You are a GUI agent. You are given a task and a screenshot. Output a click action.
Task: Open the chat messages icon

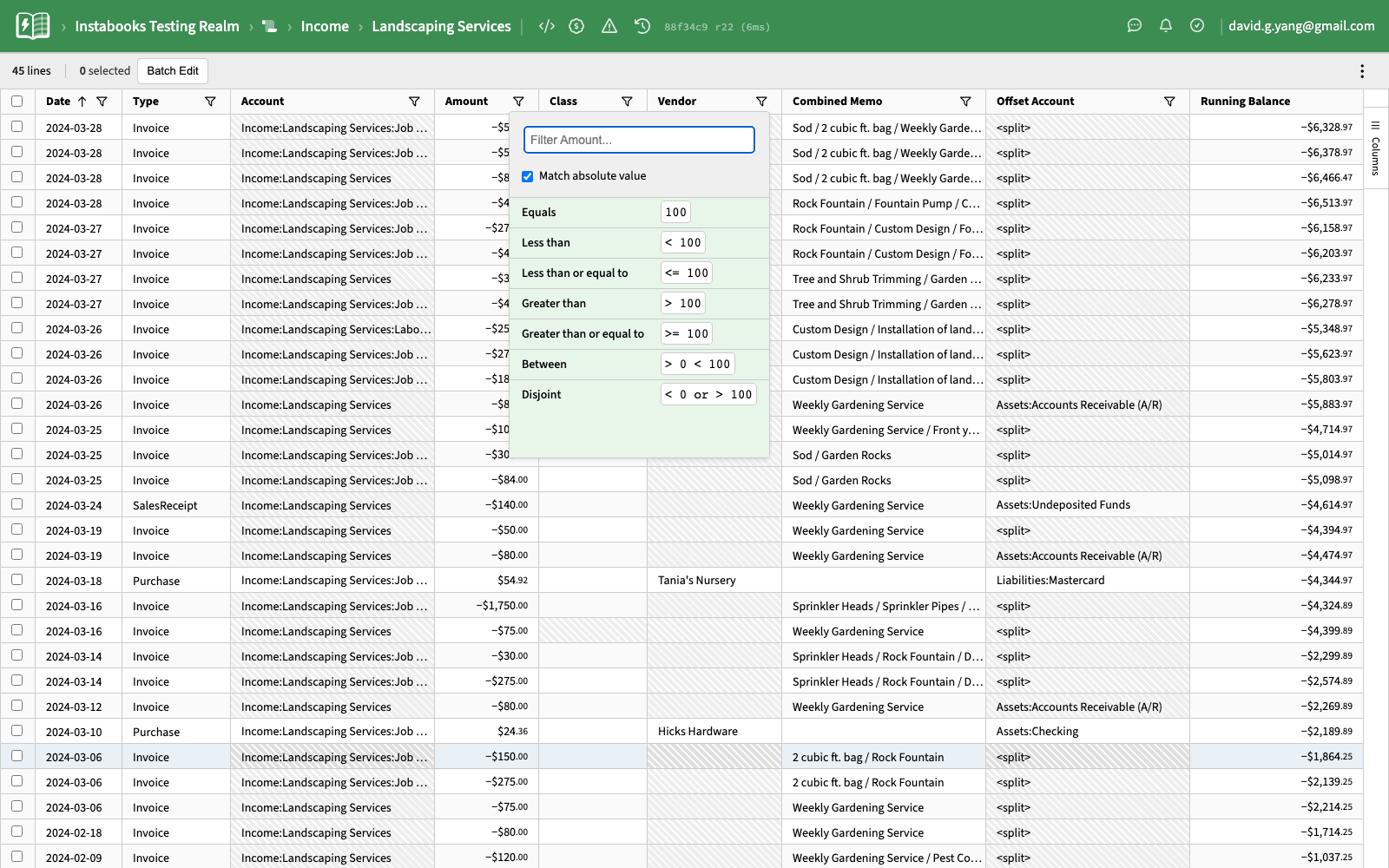[1135, 25]
